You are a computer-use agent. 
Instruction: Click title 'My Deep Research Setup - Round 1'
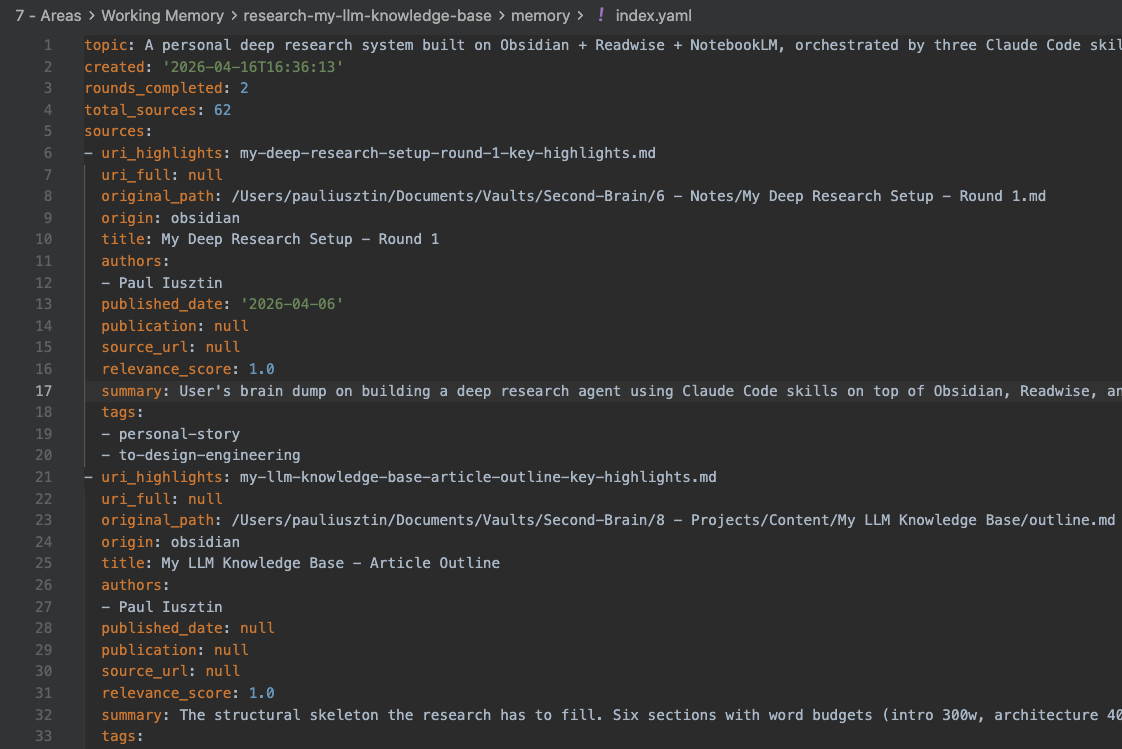[300, 239]
